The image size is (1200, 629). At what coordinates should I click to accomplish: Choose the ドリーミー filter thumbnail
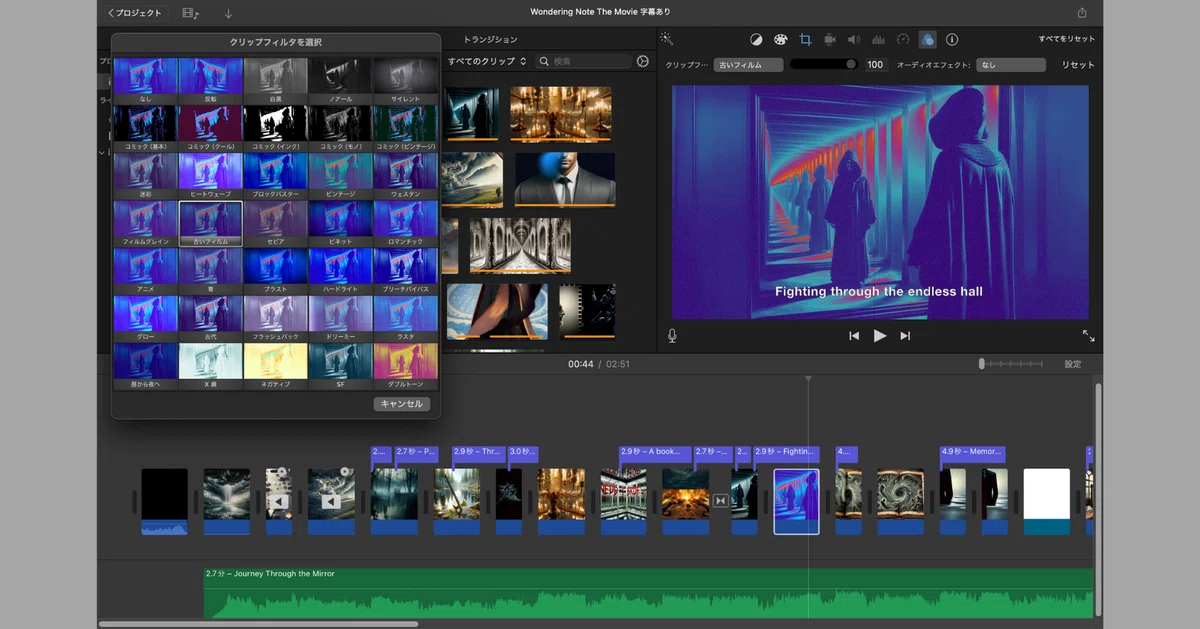coord(340,318)
